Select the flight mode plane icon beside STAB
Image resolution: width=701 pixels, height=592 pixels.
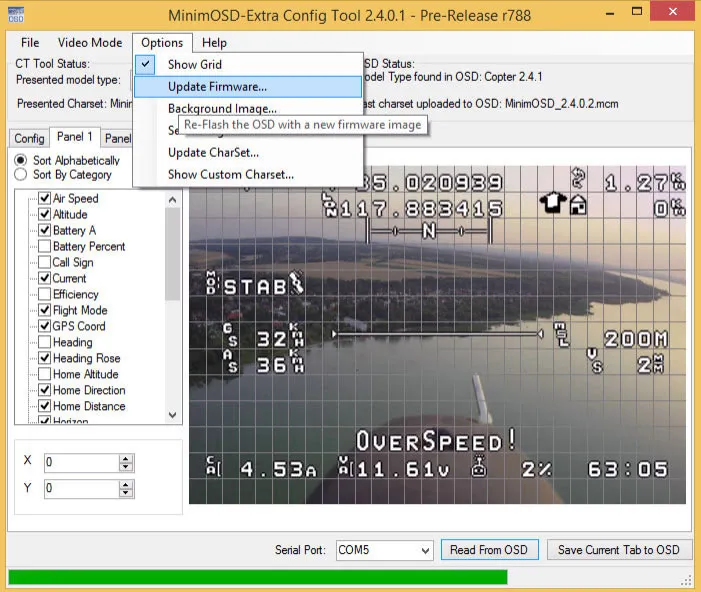[297, 284]
